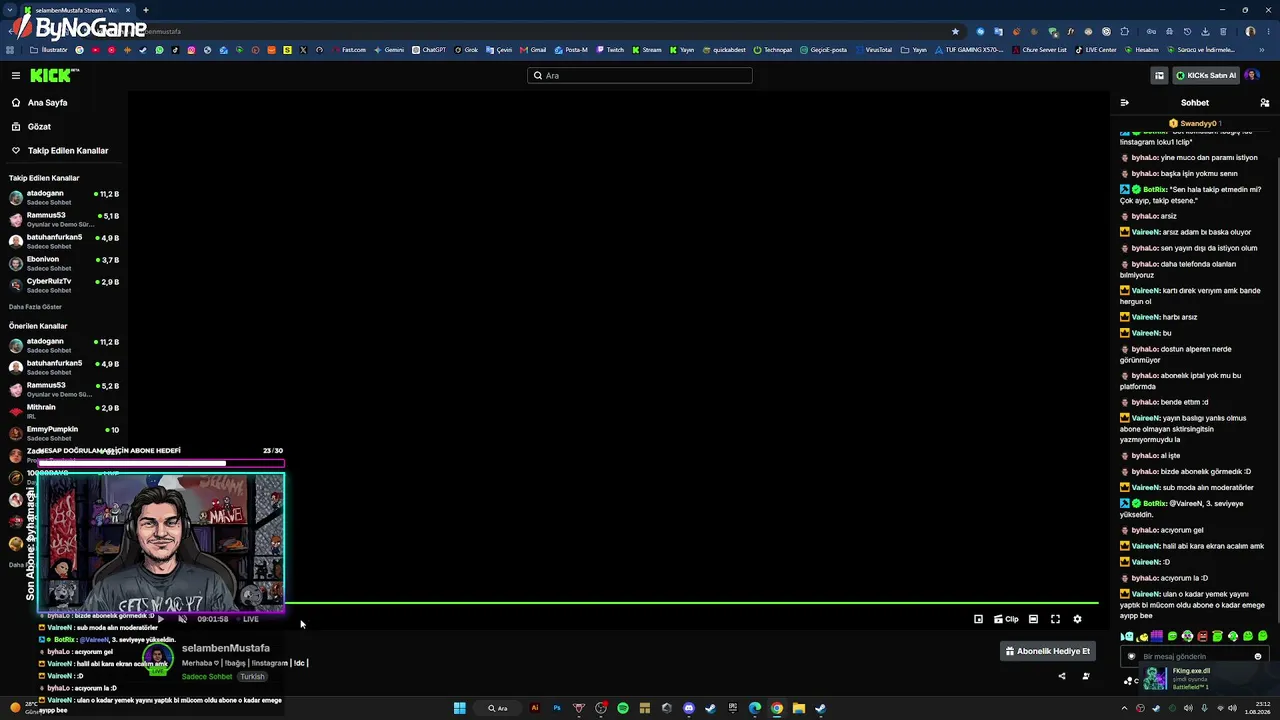Open the VirusTotal bookmark
Viewport: 1280px width, 720px height.
coord(873,50)
